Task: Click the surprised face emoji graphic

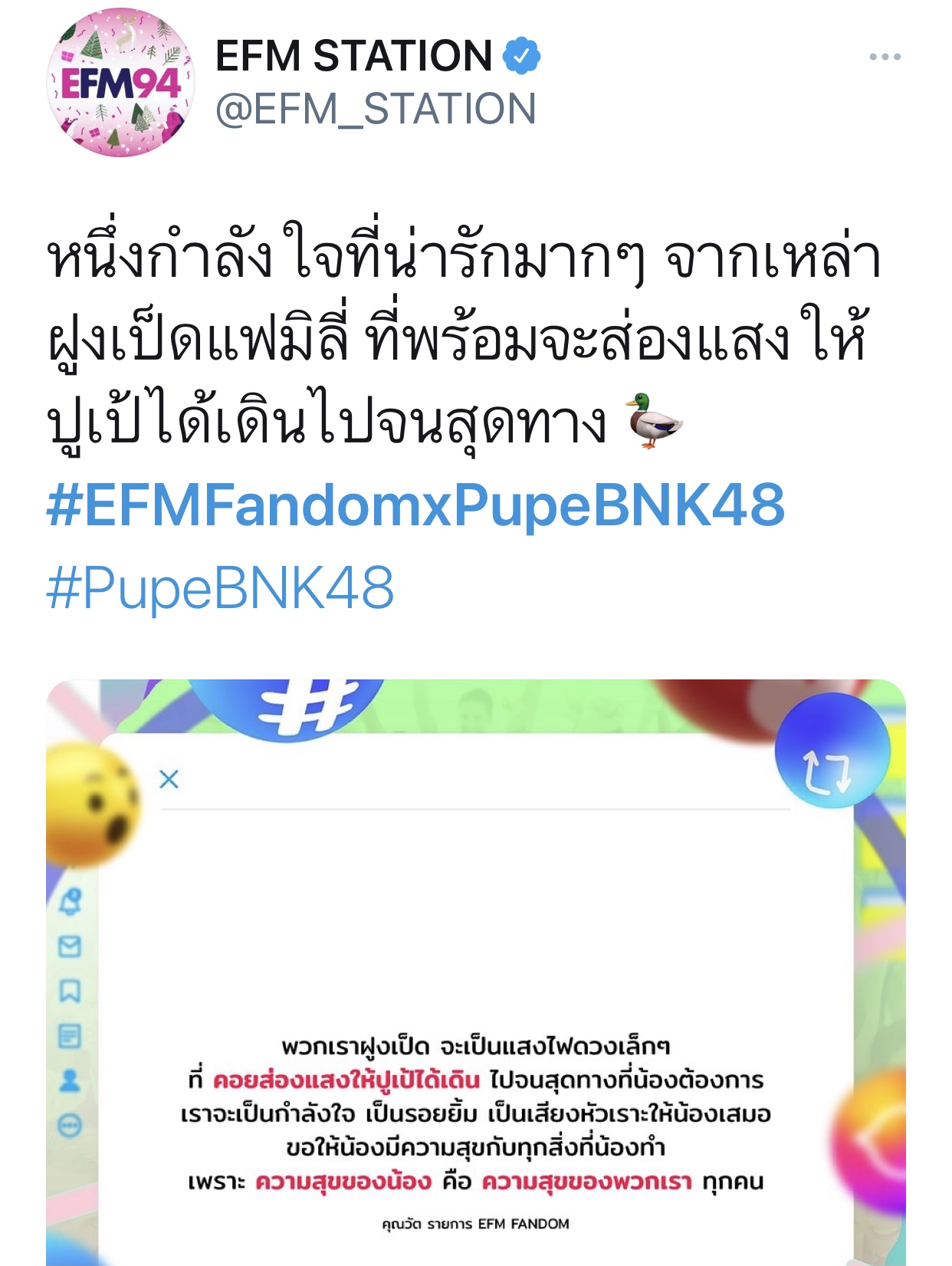Action: coord(92,805)
